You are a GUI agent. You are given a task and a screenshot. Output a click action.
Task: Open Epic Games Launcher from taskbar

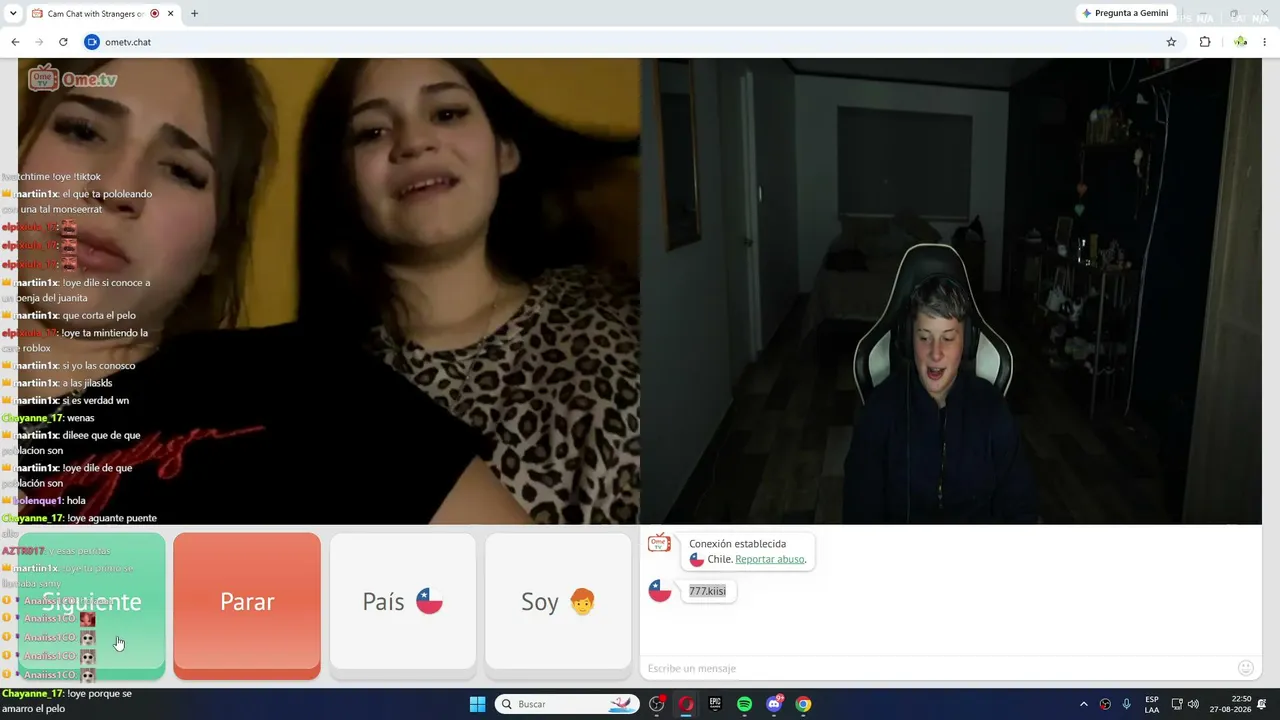715,704
